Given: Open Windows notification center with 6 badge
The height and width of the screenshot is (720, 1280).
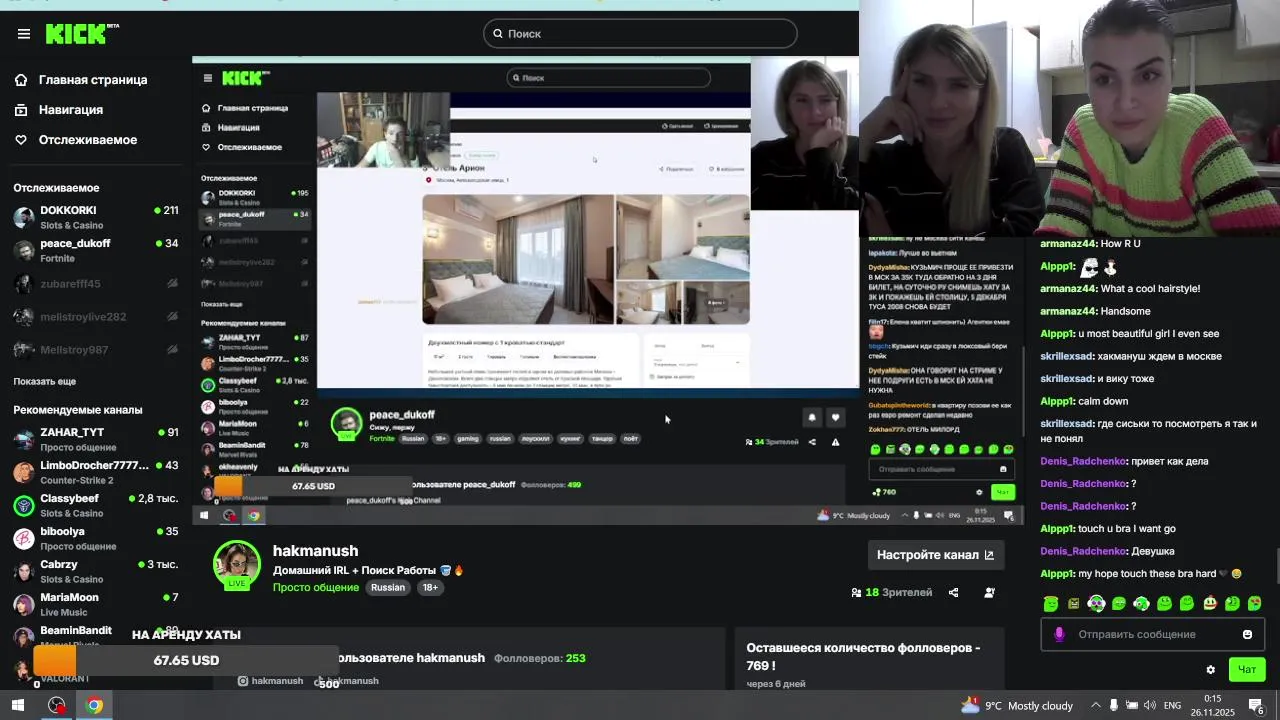Looking at the screenshot, I should click(1257, 705).
